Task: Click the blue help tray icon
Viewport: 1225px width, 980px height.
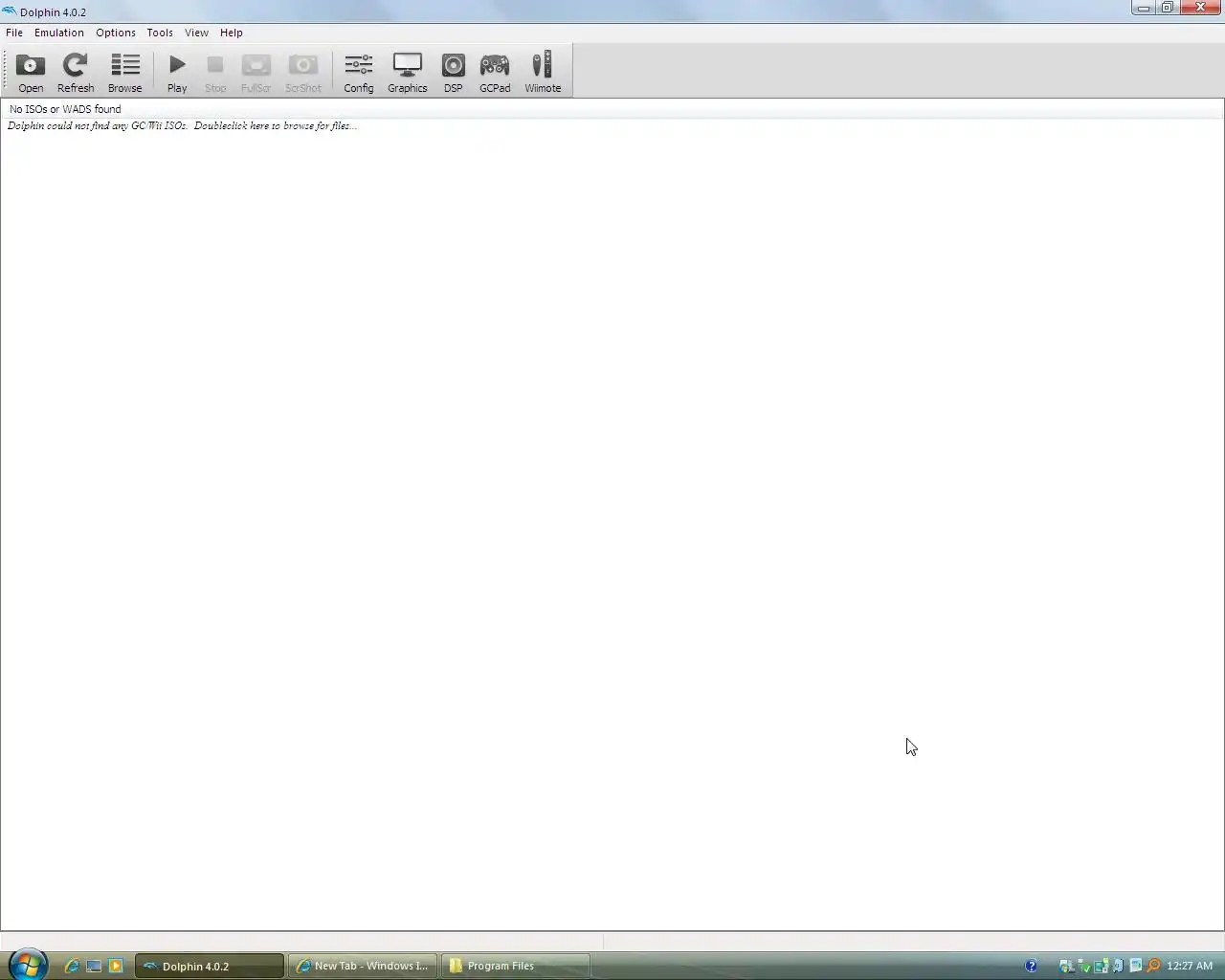Action: point(1031,966)
